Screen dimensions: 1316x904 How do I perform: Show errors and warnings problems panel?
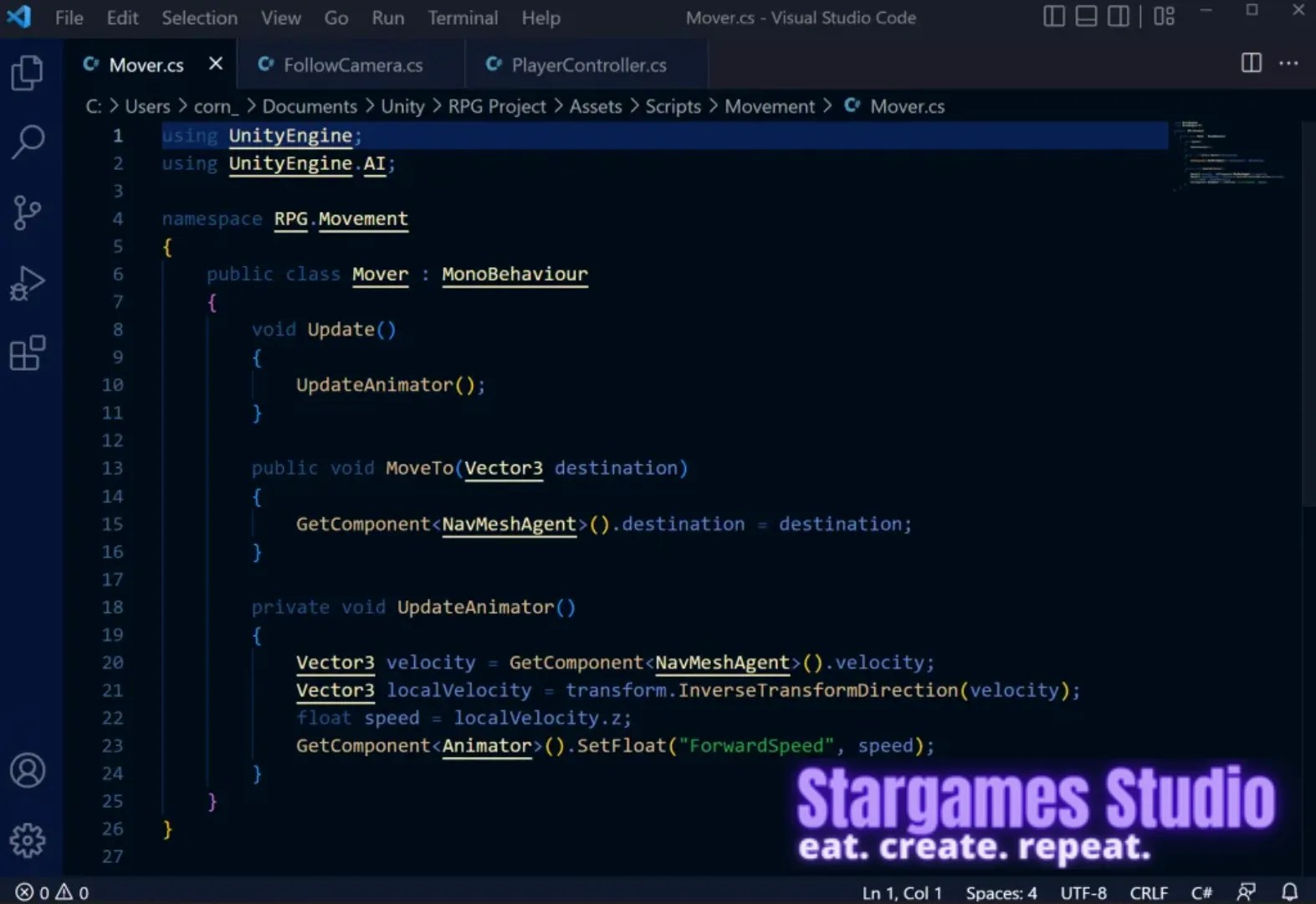[x=52, y=892]
